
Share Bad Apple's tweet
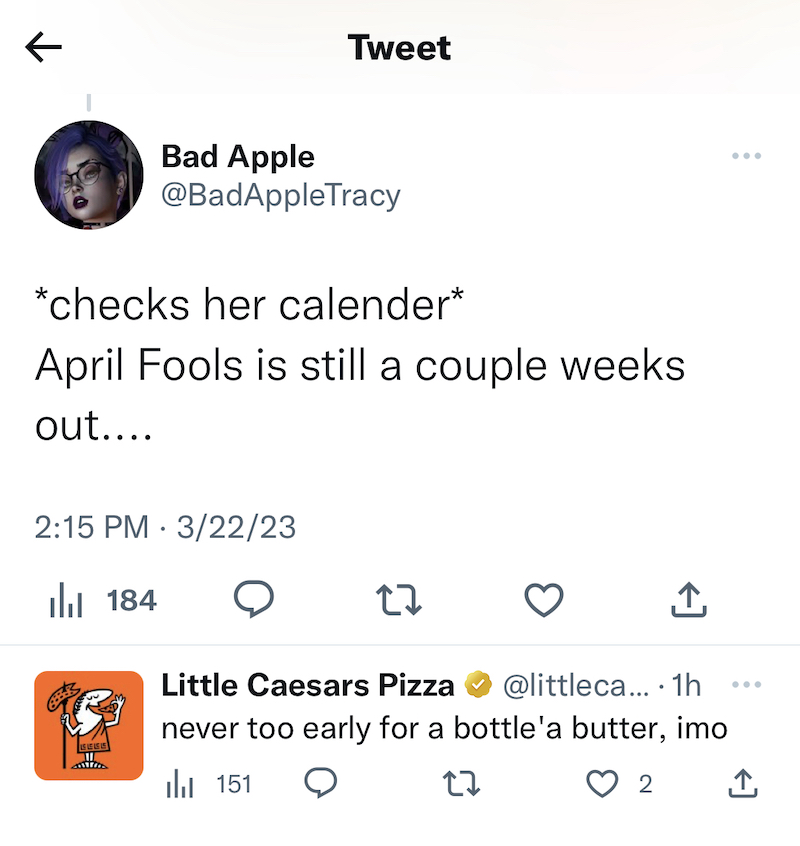point(689,600)
